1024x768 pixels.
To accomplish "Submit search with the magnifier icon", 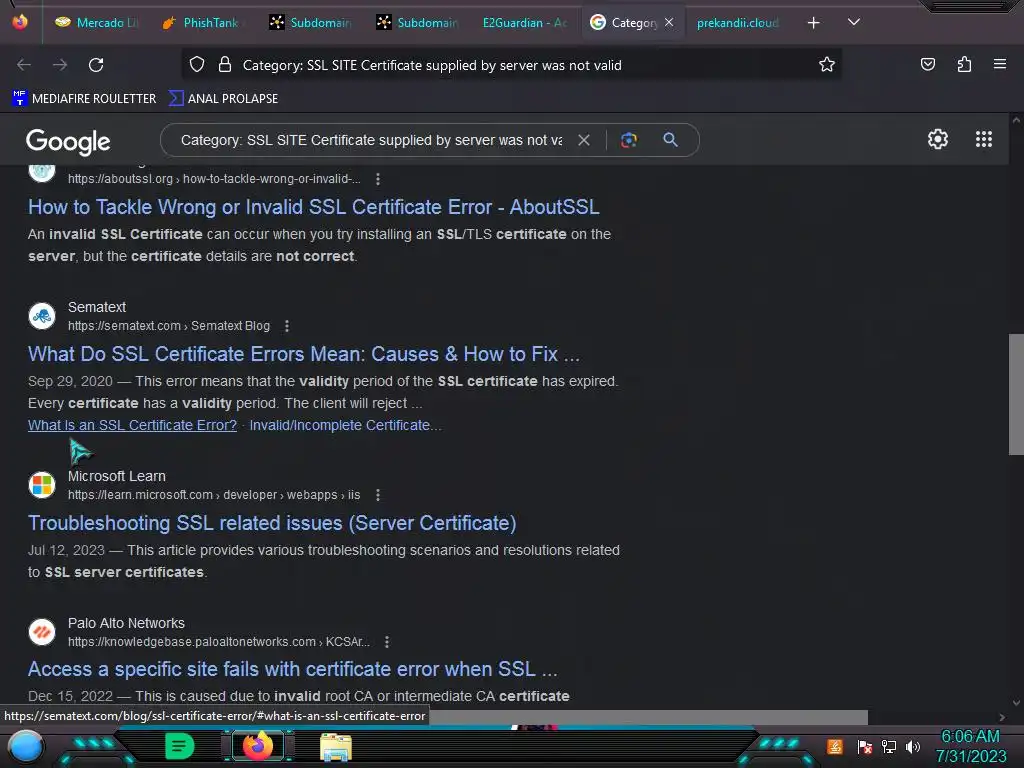I will pyautogui.click(x=670, y=140).
